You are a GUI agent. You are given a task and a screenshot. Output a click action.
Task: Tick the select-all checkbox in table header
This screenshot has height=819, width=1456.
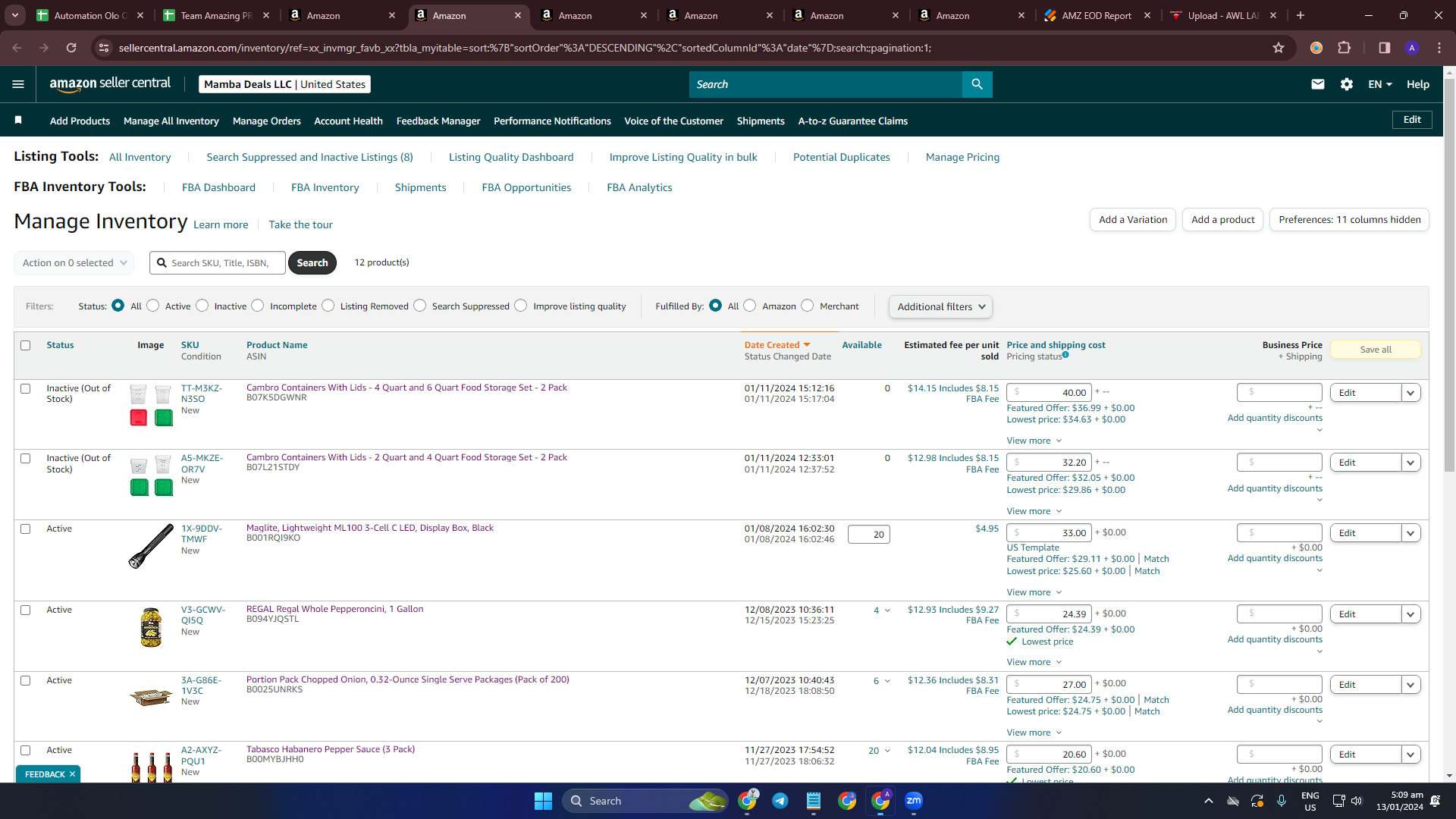click(25, 345)
